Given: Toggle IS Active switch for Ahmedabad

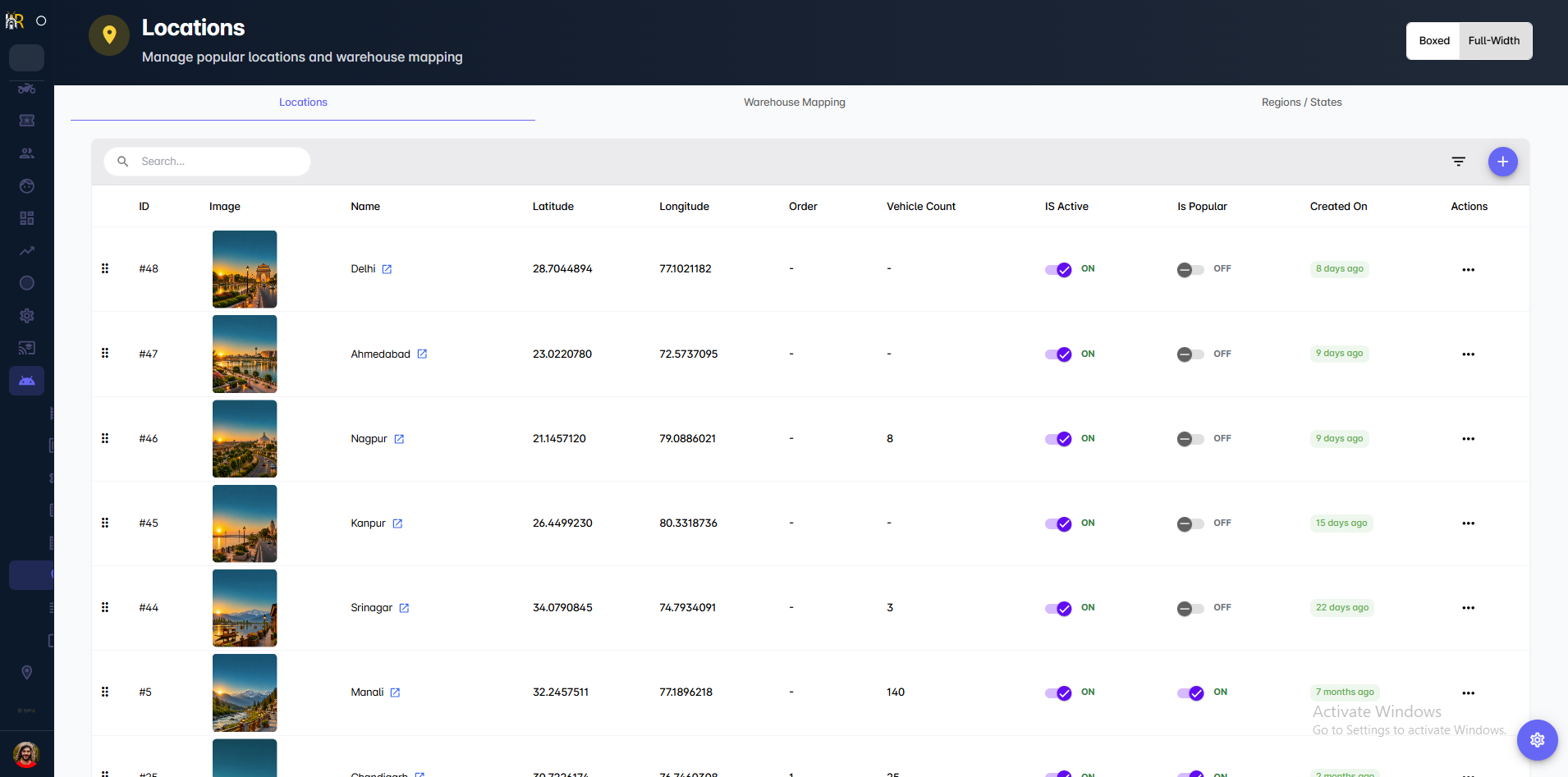Looking at the screenshot, I should click(x=1058, y=354).
